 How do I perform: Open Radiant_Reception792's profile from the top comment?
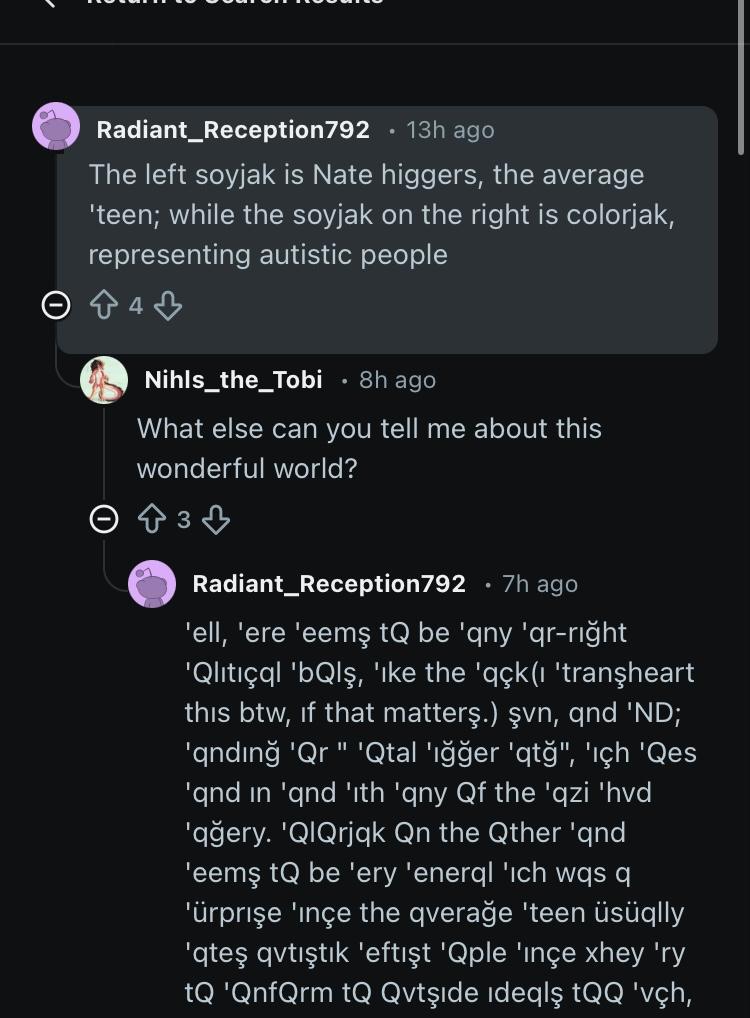coord(233,130)
